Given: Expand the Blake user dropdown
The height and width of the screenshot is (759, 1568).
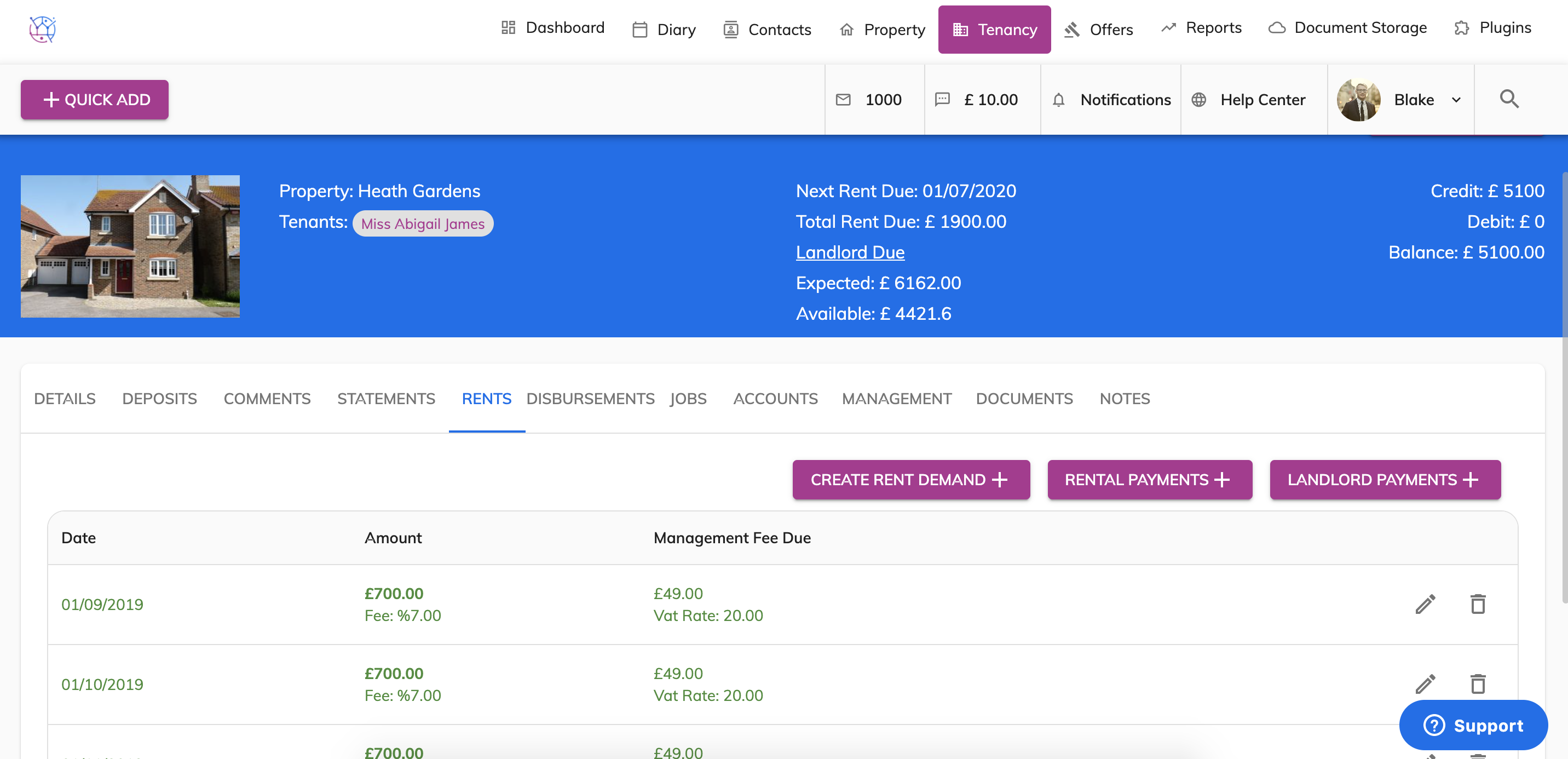Looking at the screenshot, I should [x=1456, y=100].
